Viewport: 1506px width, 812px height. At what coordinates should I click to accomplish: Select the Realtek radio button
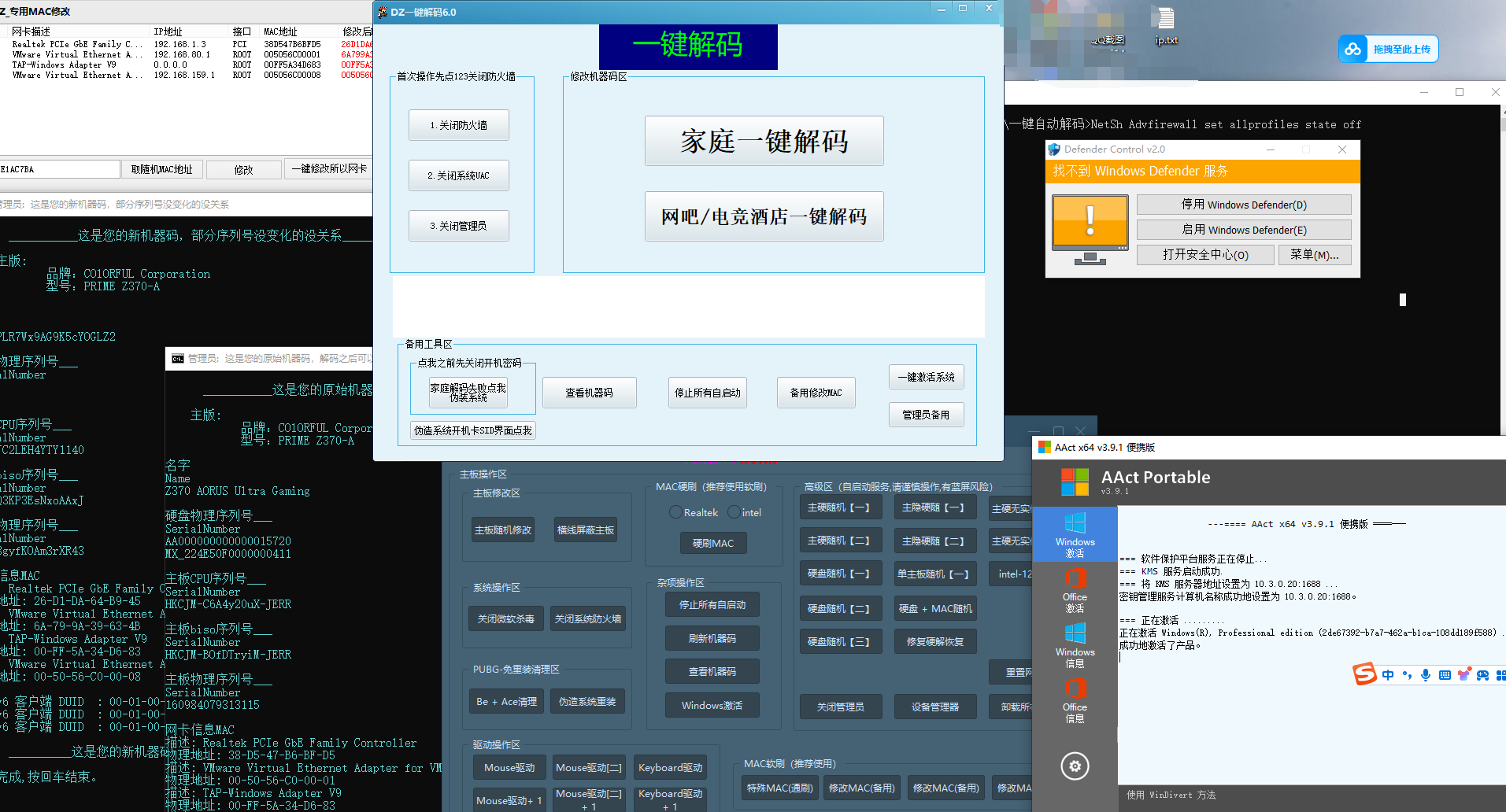675,512
